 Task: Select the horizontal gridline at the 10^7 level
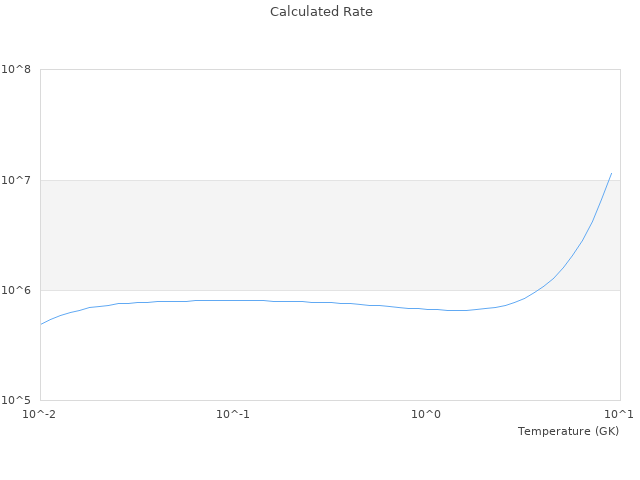coord(300,180)
